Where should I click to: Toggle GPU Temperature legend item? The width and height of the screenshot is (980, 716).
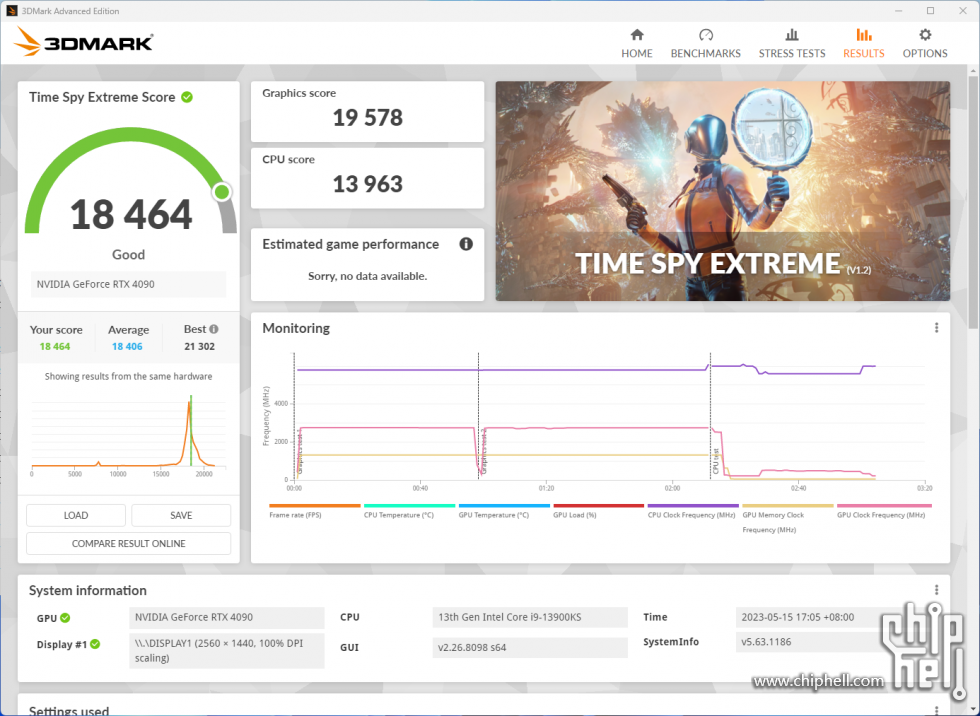[x=504, y=511]
